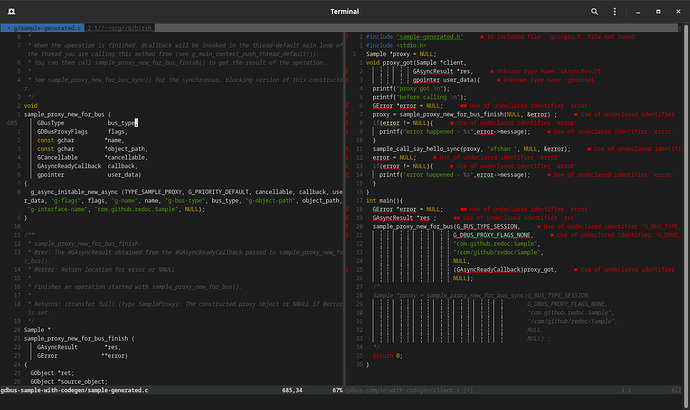This screenshot has width=690, height=410.
Task: Click 'GBusType' parameter type in left pane
Action: pos(50,123)
